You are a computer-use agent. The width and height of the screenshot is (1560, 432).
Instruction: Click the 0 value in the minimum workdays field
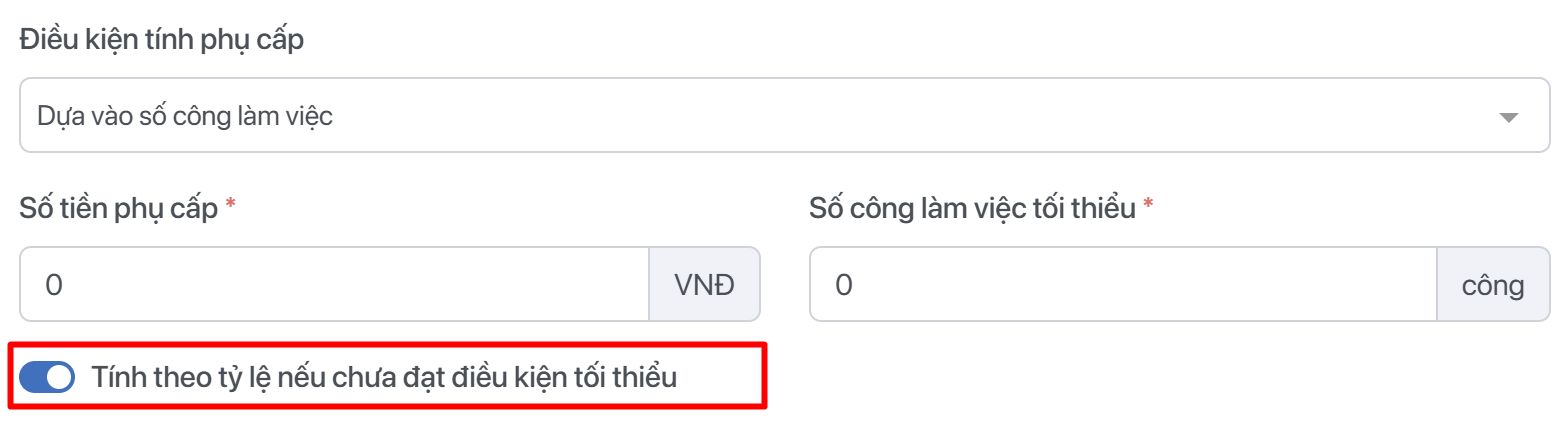(843, 285)
